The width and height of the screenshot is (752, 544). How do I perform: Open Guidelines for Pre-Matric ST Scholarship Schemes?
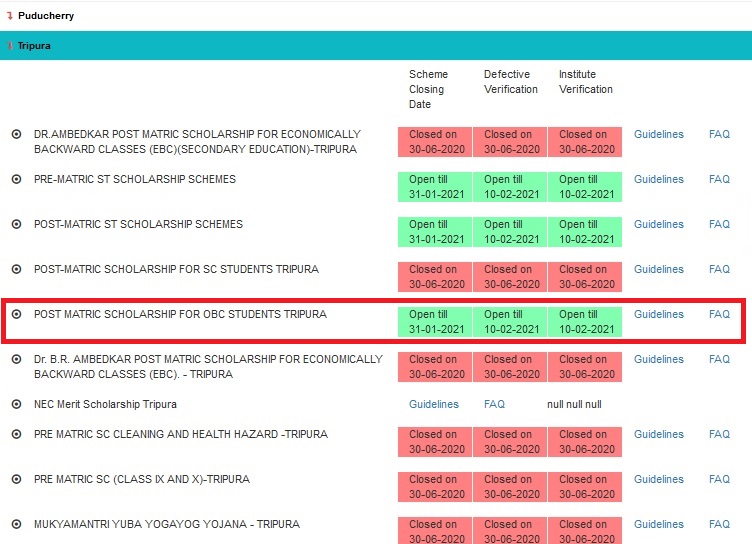(x=658, y=179)
